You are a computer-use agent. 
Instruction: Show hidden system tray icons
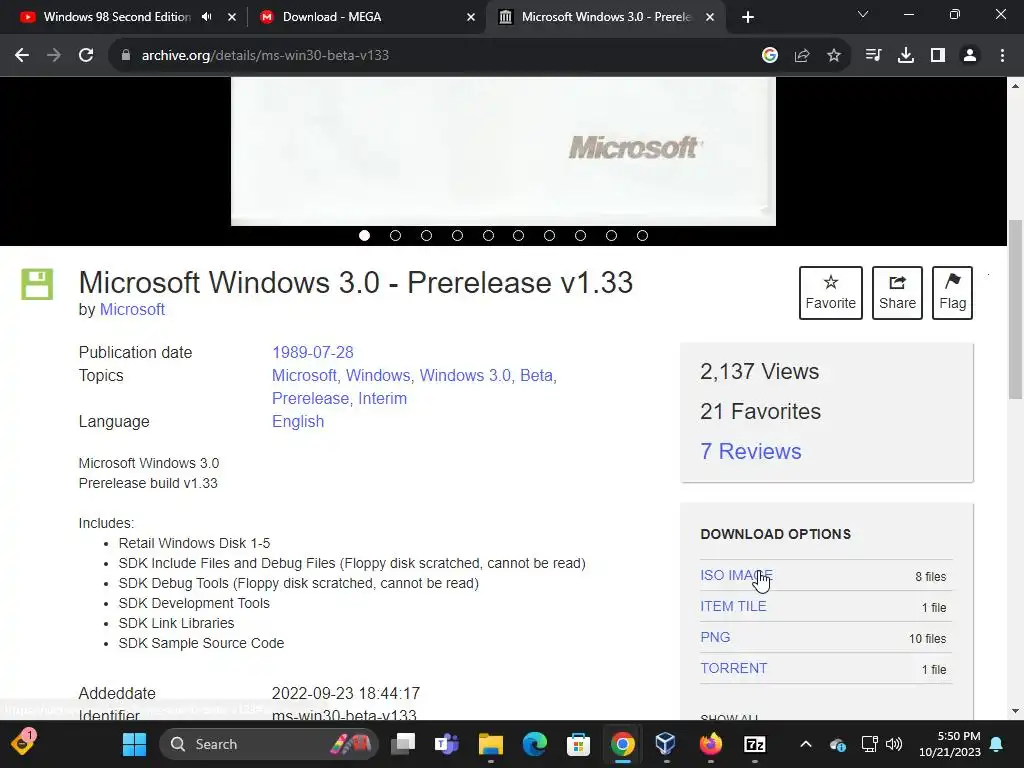point(806,744)
